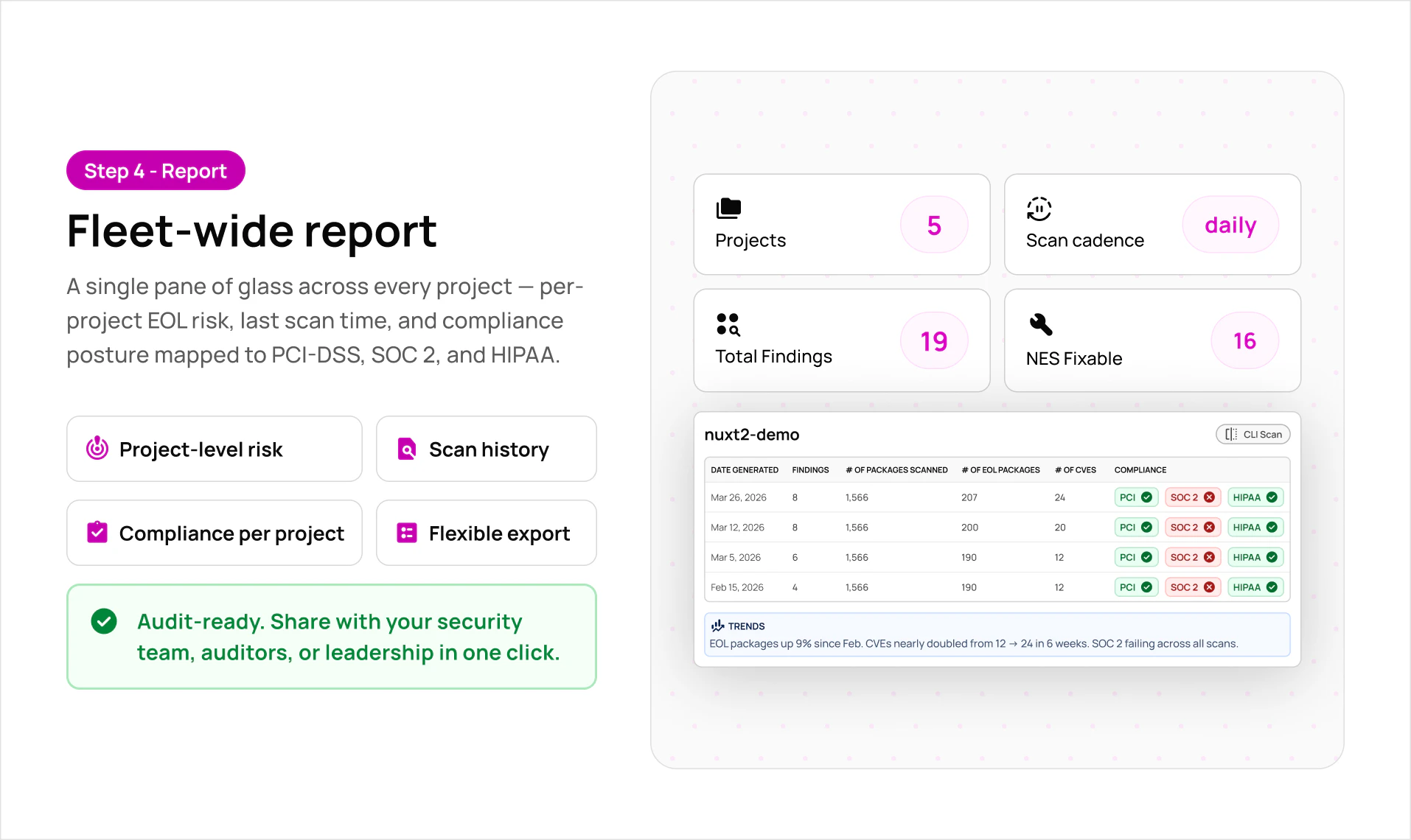Click the Mar 5, 2026 scan row

click(x=885, y=557)
